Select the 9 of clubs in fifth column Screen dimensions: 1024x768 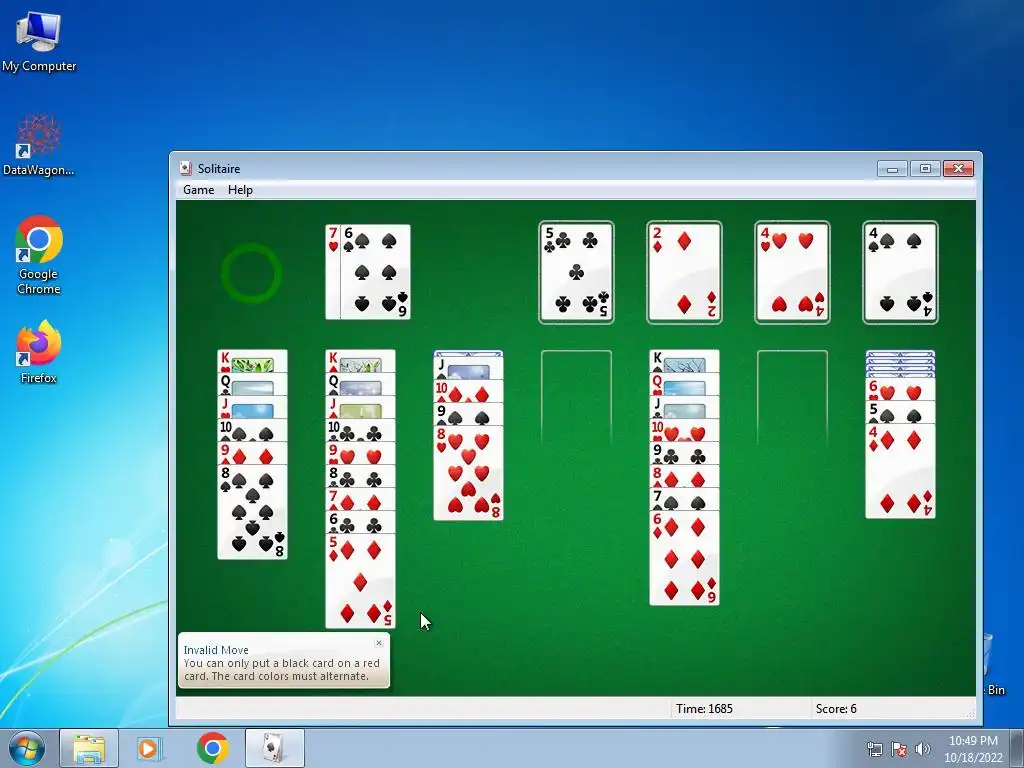684,454
